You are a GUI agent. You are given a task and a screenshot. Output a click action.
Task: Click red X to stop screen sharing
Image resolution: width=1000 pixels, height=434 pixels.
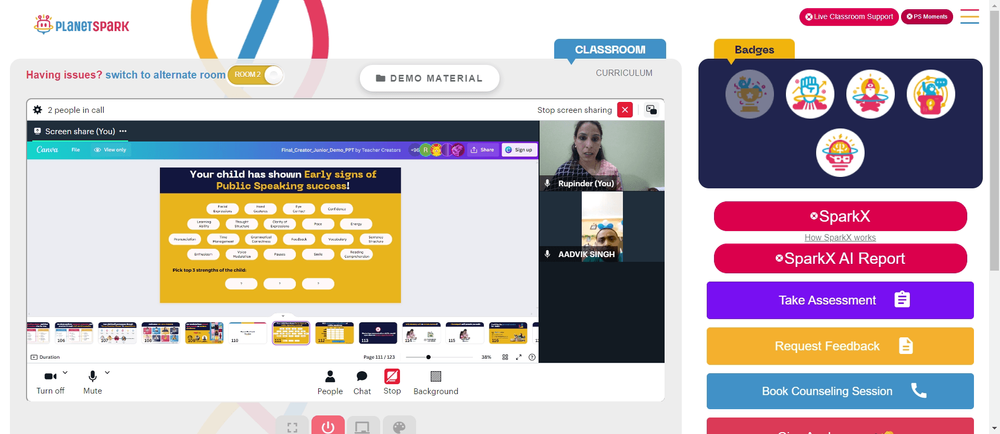625,110
